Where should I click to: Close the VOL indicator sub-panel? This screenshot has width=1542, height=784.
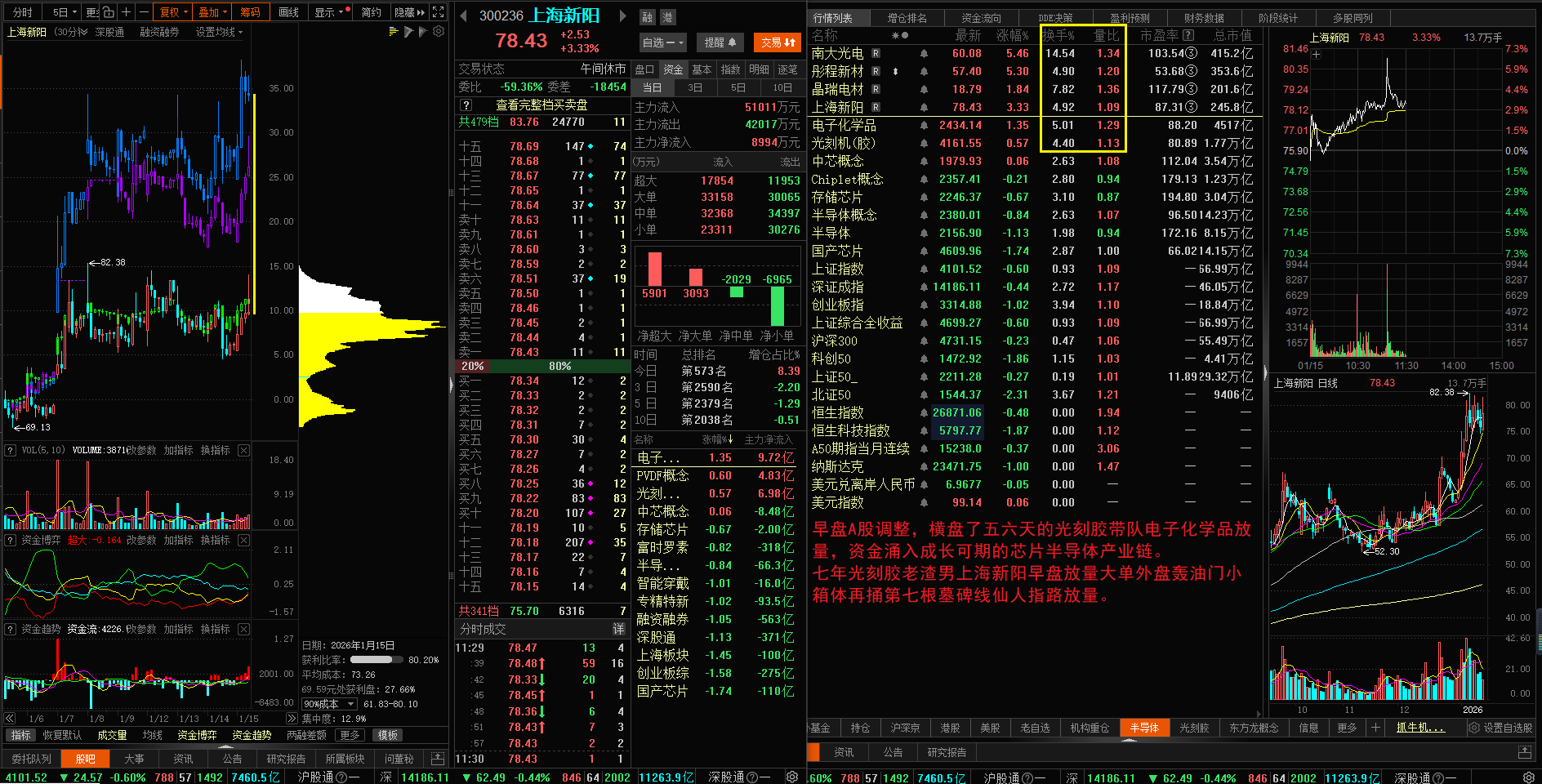243,451
